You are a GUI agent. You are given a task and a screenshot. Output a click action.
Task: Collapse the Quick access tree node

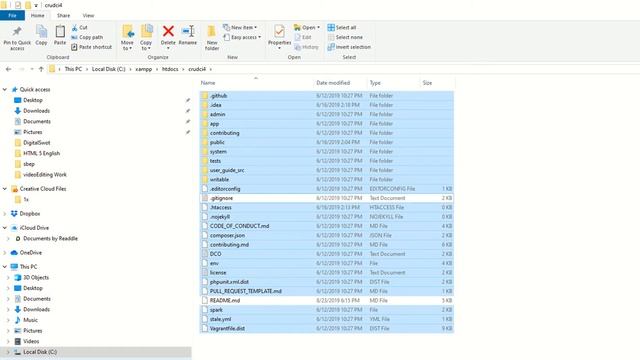(x=5, y=89)
